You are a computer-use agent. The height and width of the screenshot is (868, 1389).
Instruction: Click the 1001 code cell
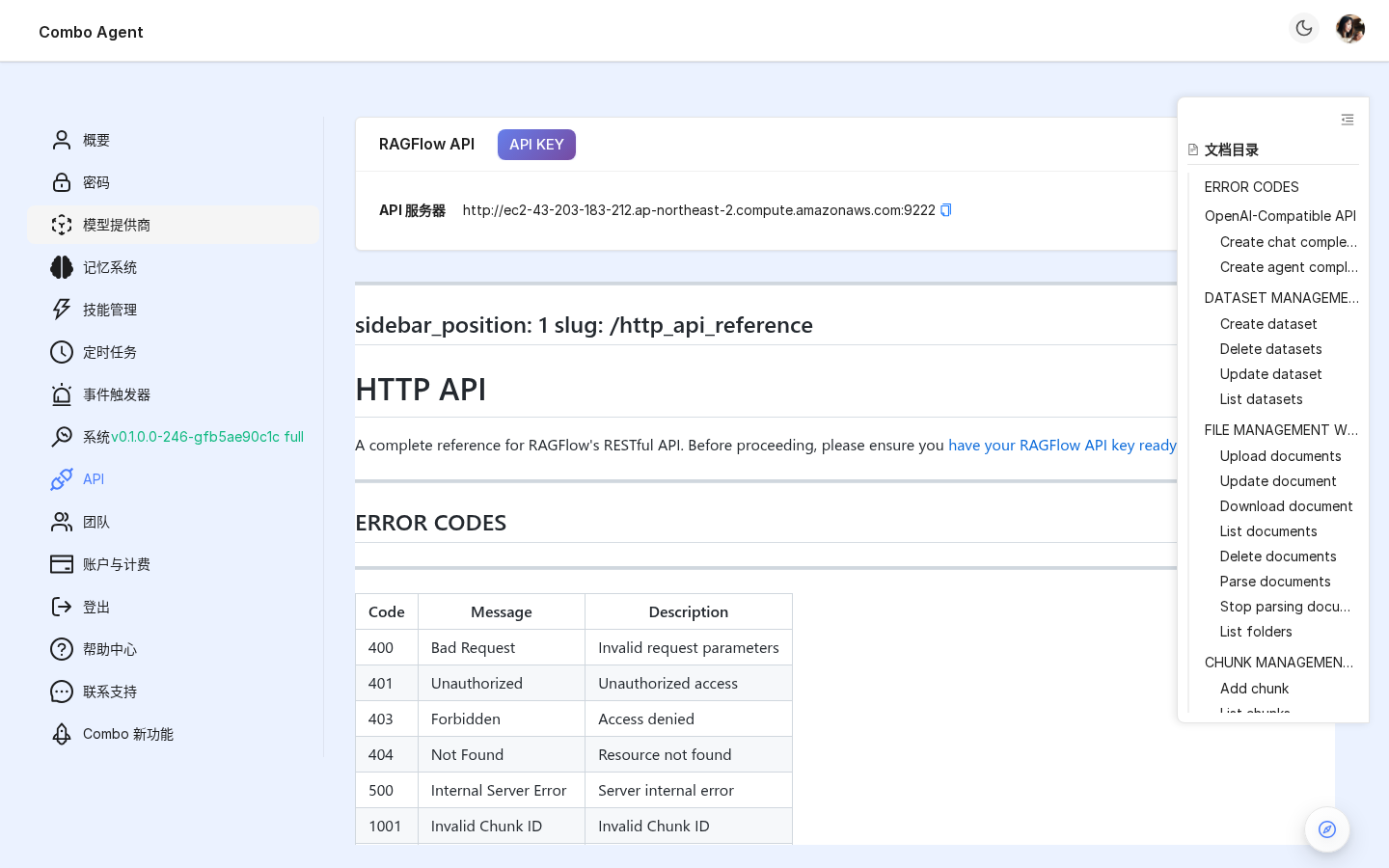[x=387, y=826]
